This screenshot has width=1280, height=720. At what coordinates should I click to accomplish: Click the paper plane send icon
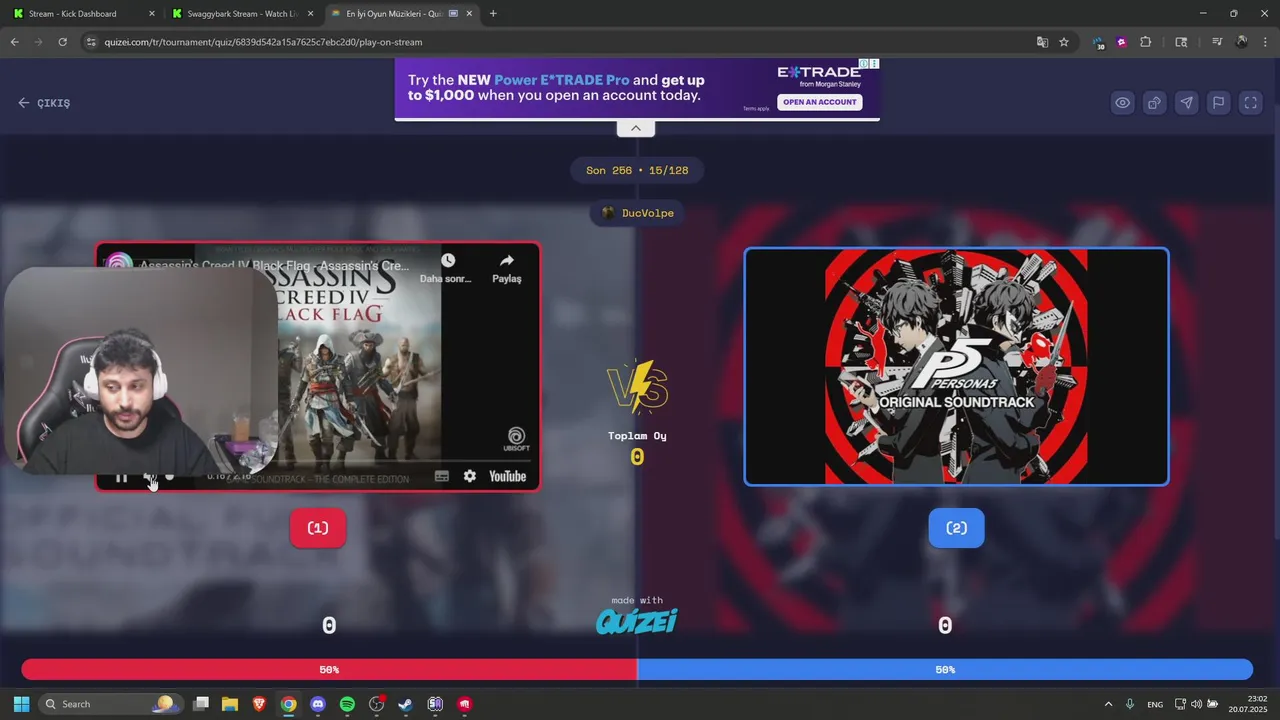(1187, 103)
